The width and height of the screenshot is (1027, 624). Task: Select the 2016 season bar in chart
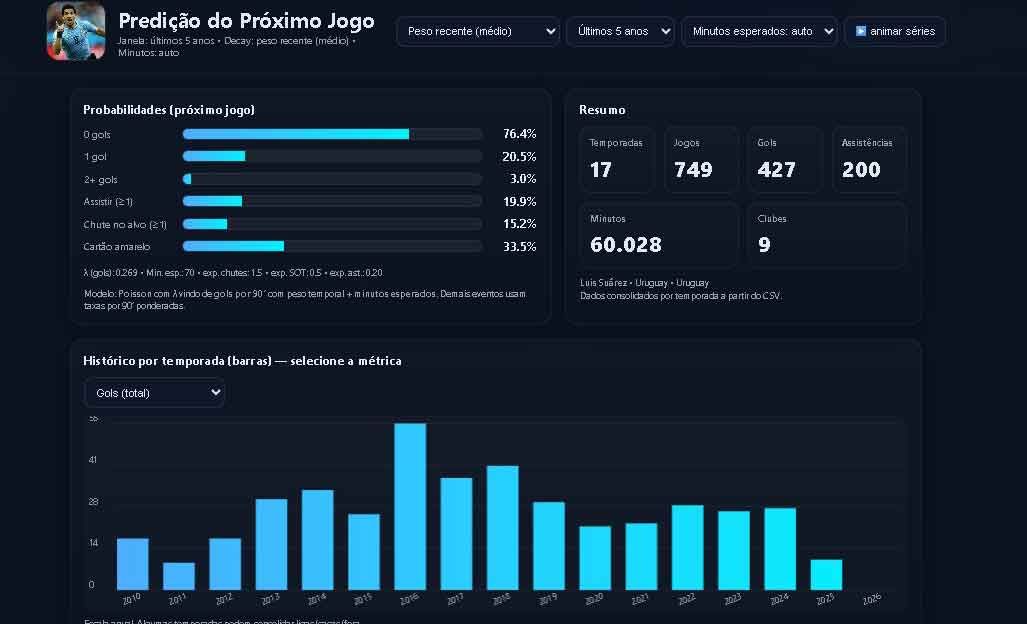[x=410, y=506]
